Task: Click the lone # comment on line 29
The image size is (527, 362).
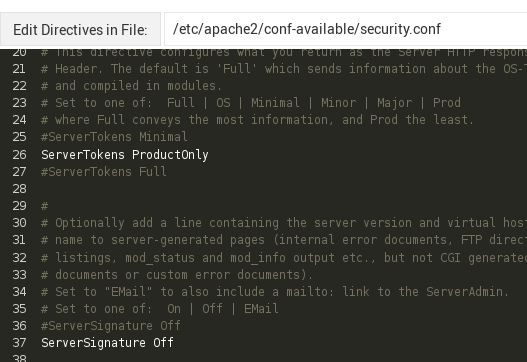Action: [44, 206]
